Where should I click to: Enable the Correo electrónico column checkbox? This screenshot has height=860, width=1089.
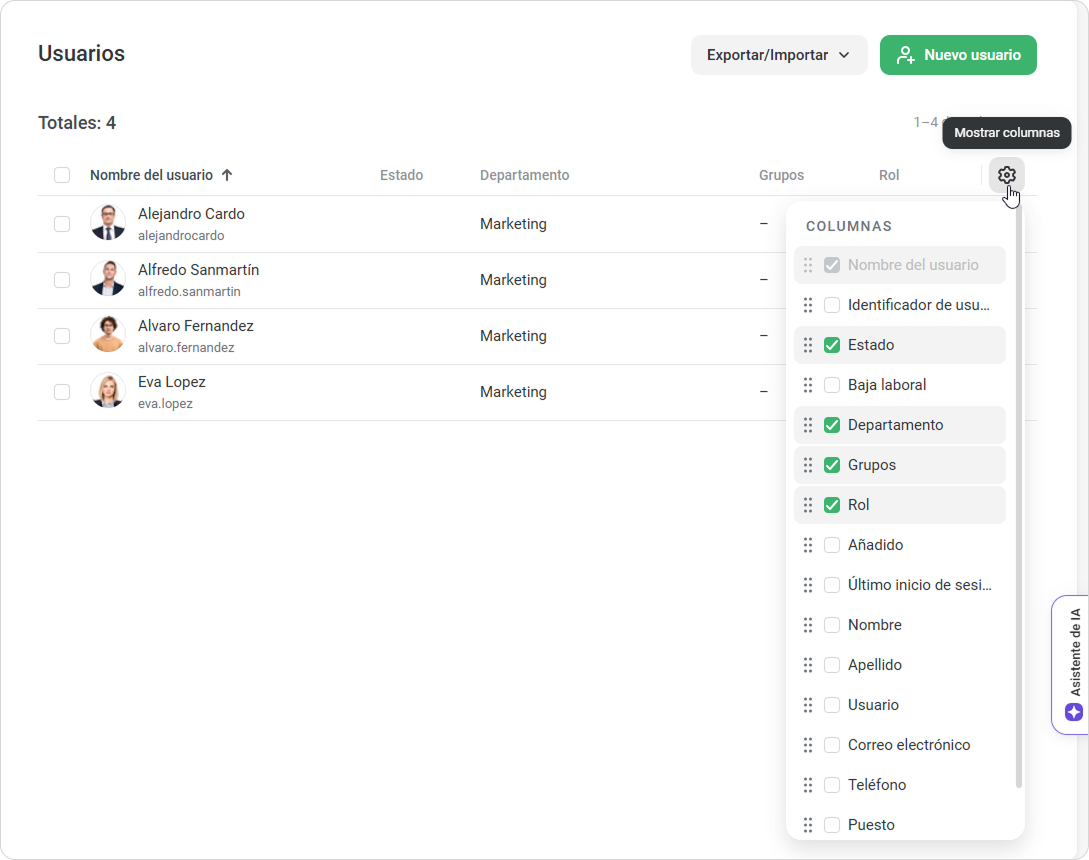[x=832, y=745]
